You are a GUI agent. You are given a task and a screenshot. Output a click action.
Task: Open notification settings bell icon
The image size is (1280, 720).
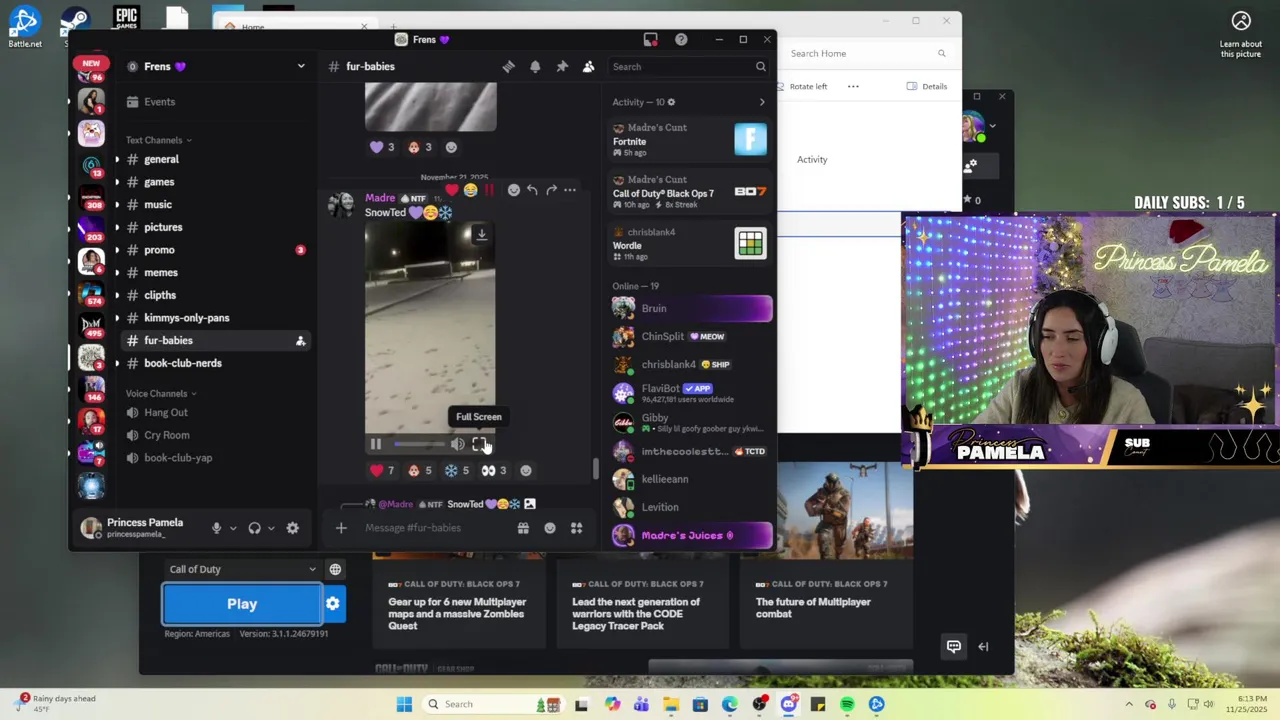click(x=535, y=66)
